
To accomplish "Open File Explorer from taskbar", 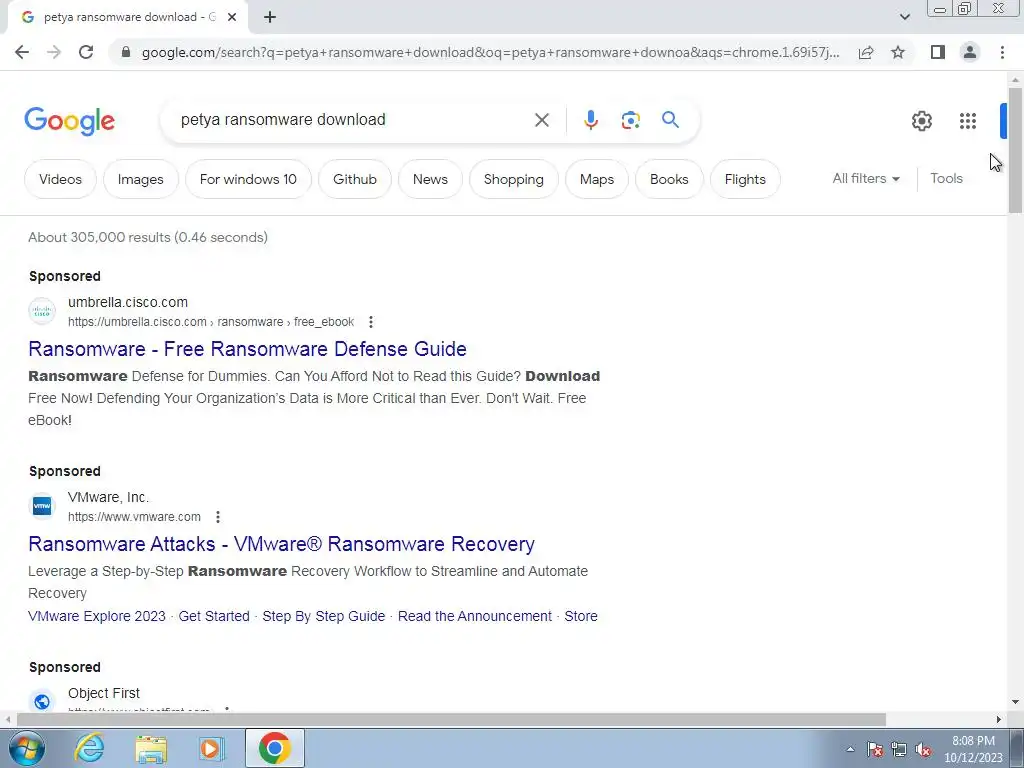I will [x=151, y=748].
